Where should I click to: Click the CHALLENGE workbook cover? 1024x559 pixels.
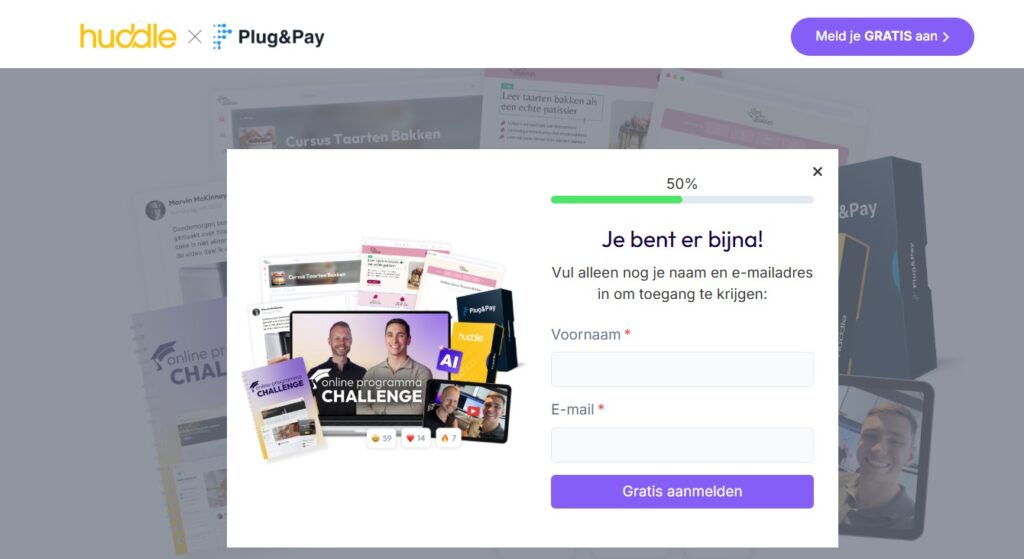(x=283, y=408)
